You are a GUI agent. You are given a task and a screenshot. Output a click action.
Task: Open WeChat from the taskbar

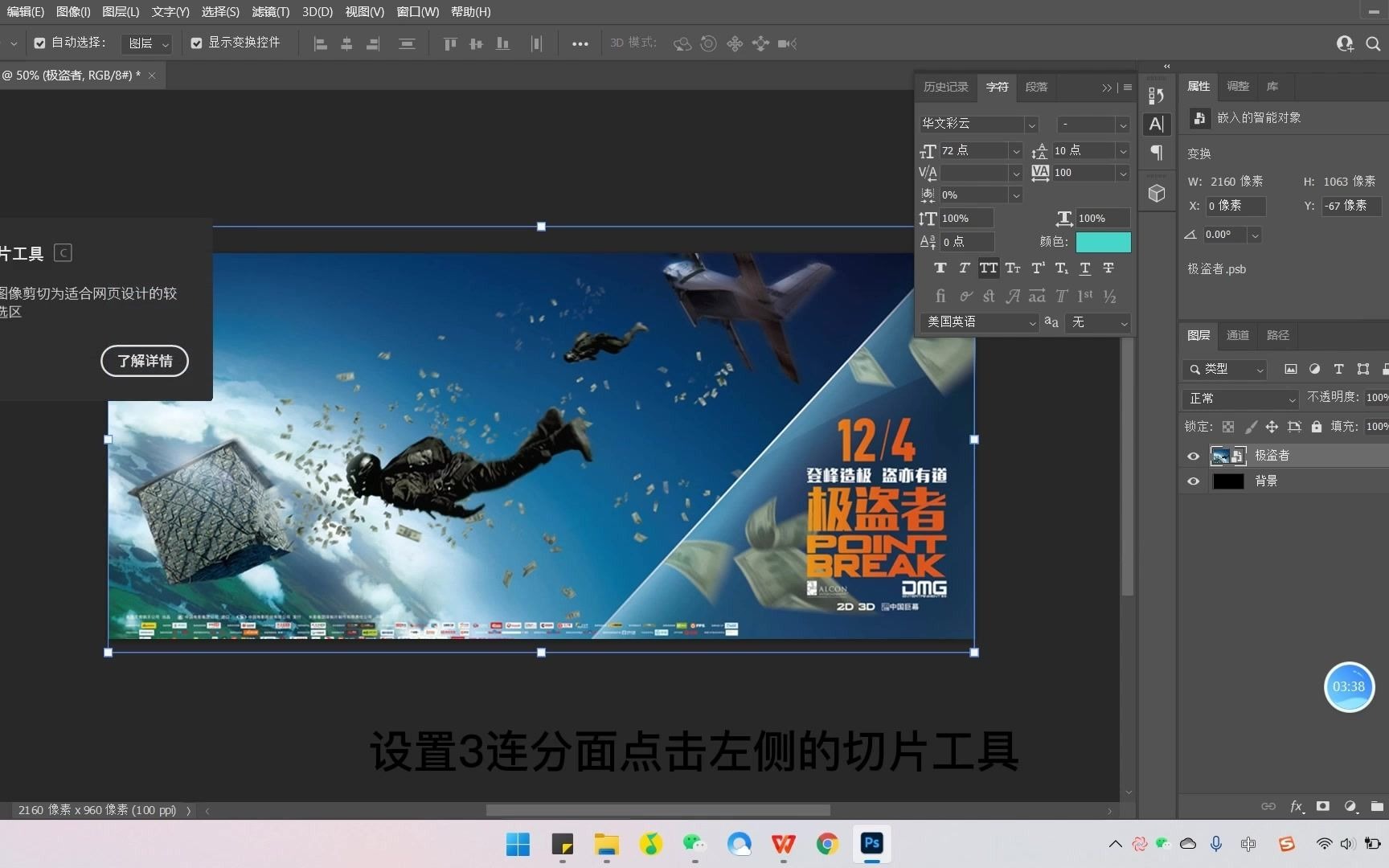tap(694, 844)
